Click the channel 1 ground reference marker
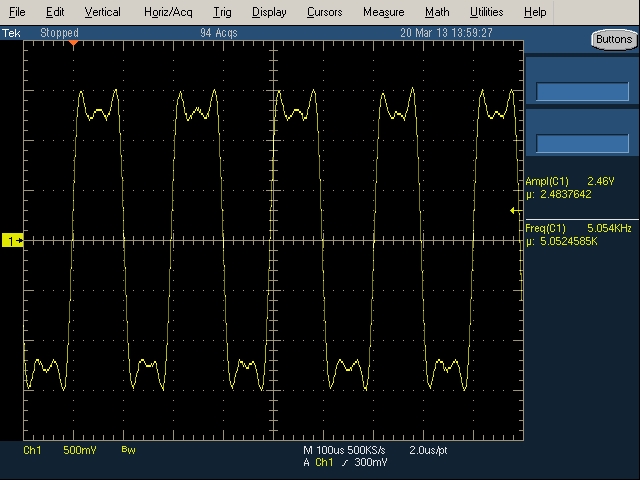Viewport: 640px width, 480px height. pyautogui.click(x=13, y=241)
